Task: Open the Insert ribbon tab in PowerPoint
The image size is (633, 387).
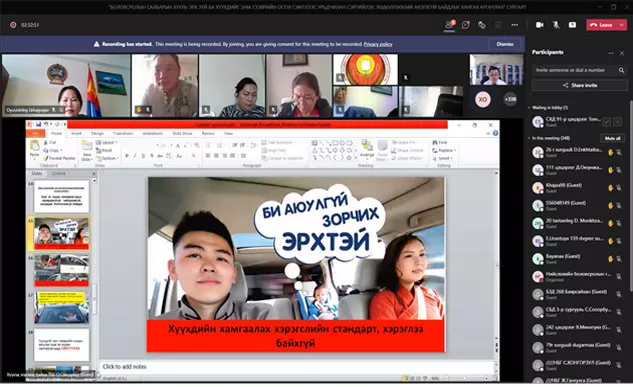Action: (x=76, y=133)
